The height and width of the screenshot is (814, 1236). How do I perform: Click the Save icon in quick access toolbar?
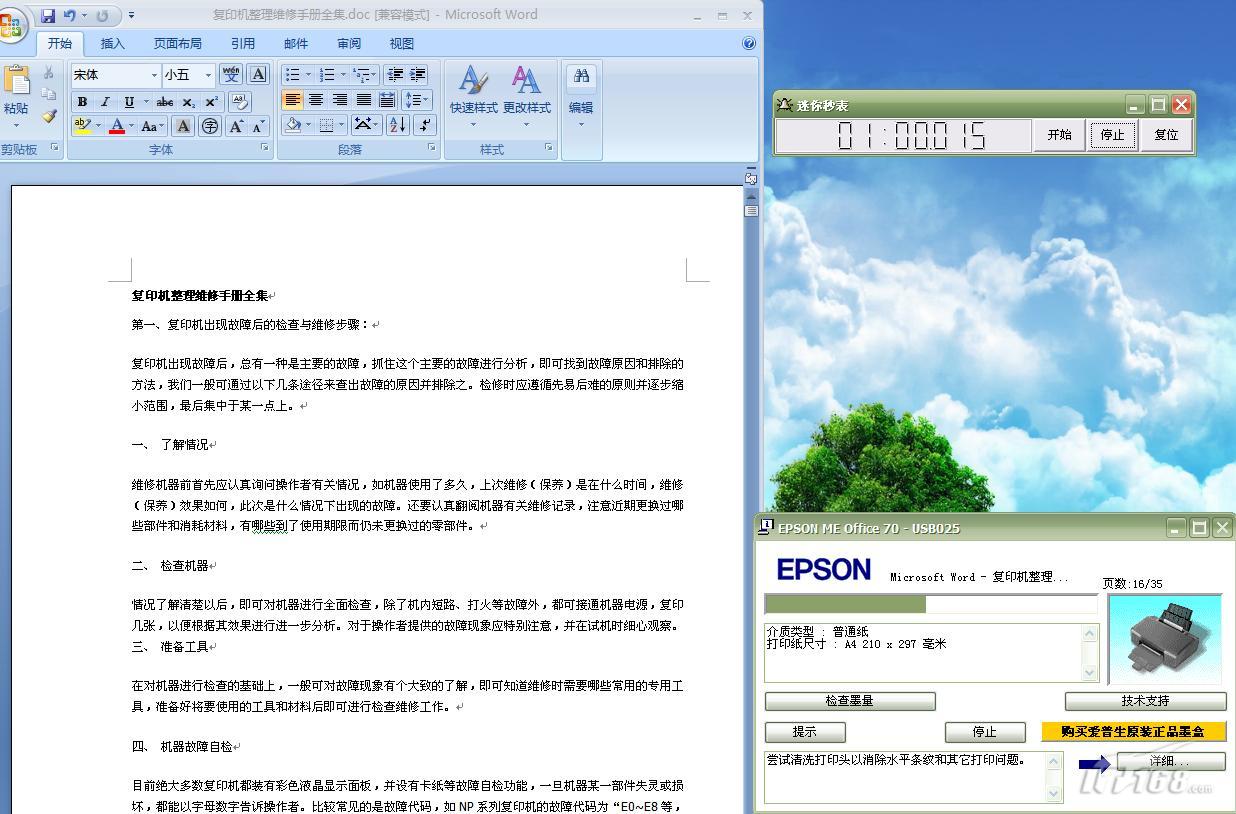pos(48,15)
